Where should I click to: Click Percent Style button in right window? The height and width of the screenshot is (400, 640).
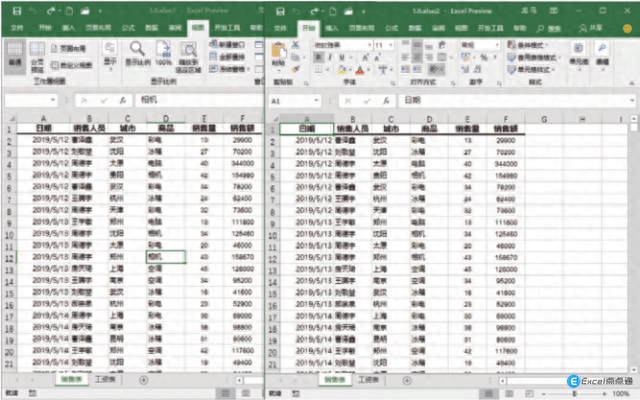[484, 58]
